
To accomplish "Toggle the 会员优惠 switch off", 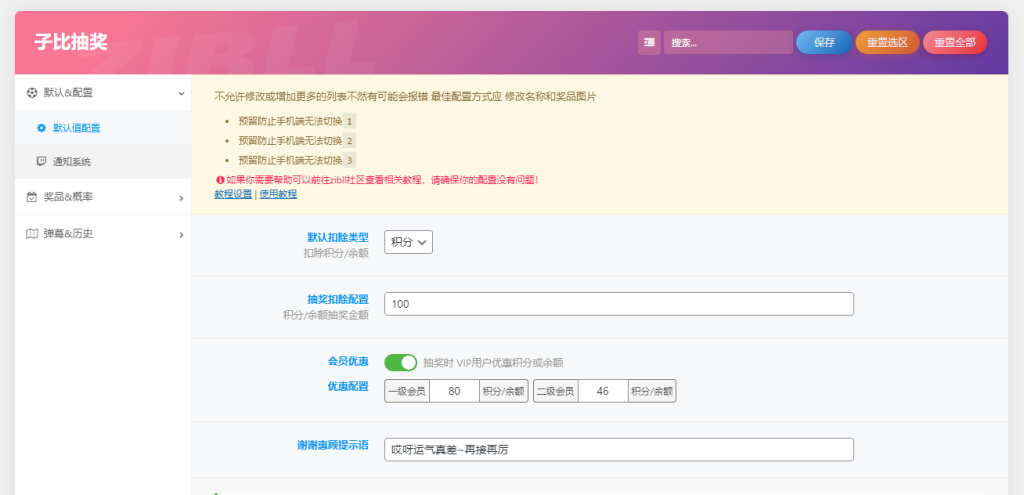I will tap(400, 363).
